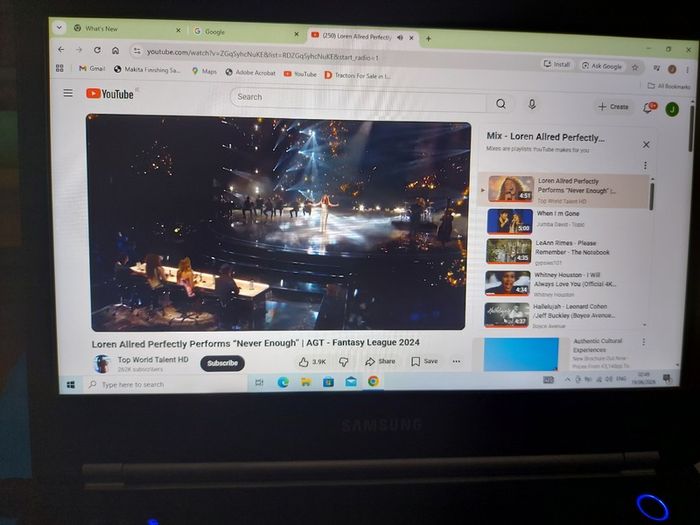Expand the tab search dropdown arrow

point(59,27)
